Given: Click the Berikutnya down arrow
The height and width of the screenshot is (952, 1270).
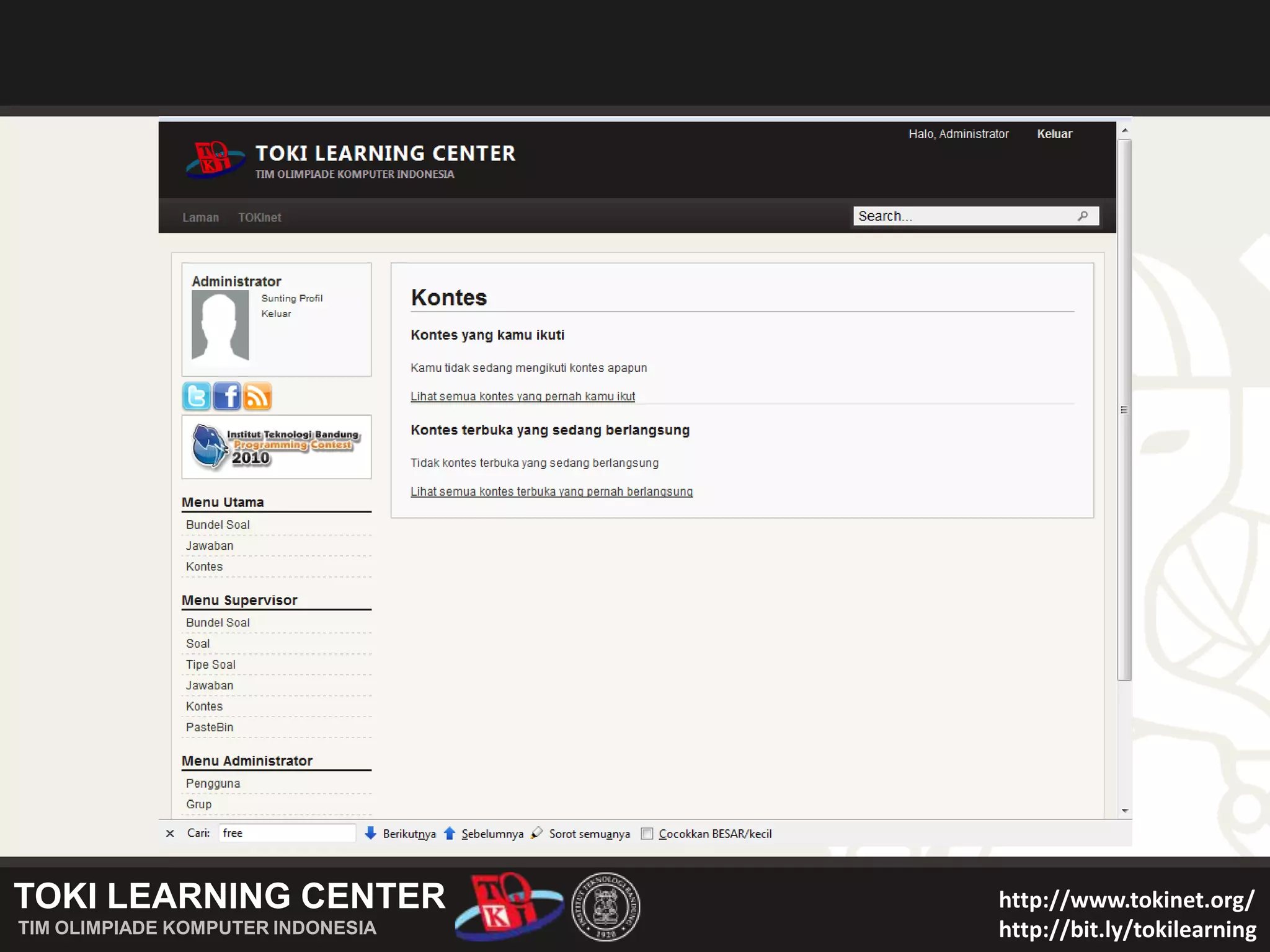Looking at the screenshot, I should 371,833.
